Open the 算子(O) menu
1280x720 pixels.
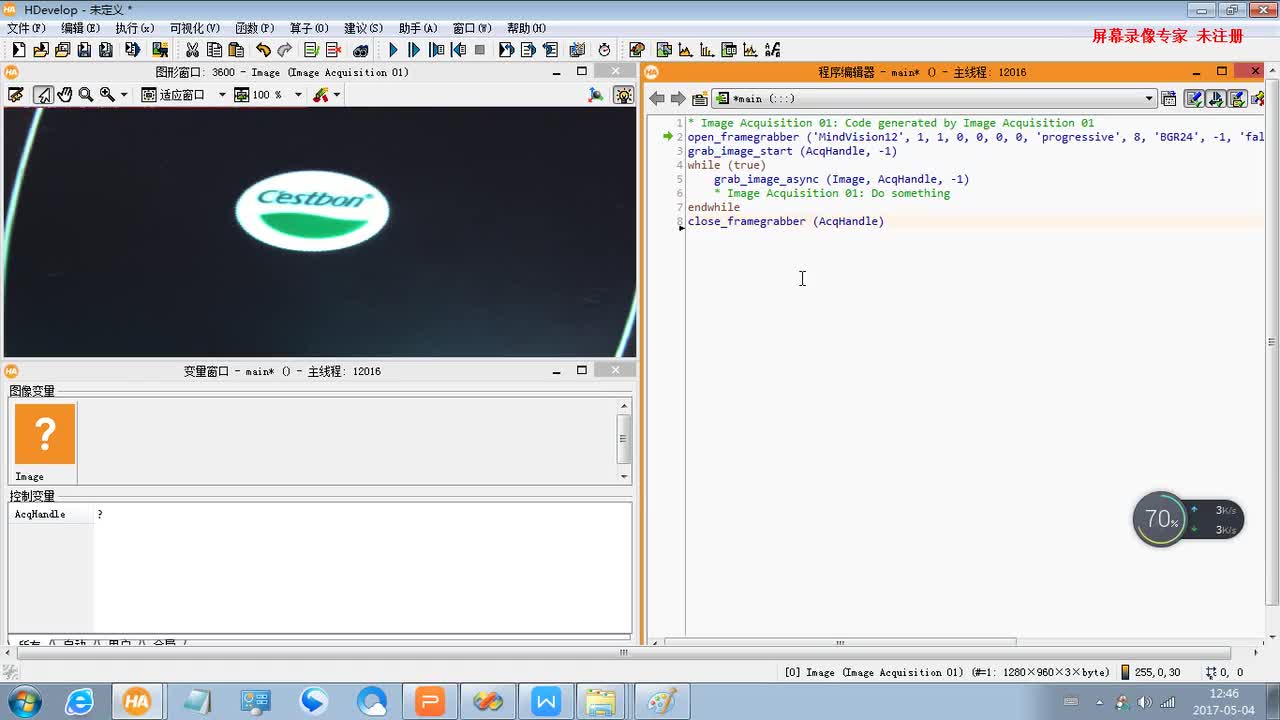(309, 29)
